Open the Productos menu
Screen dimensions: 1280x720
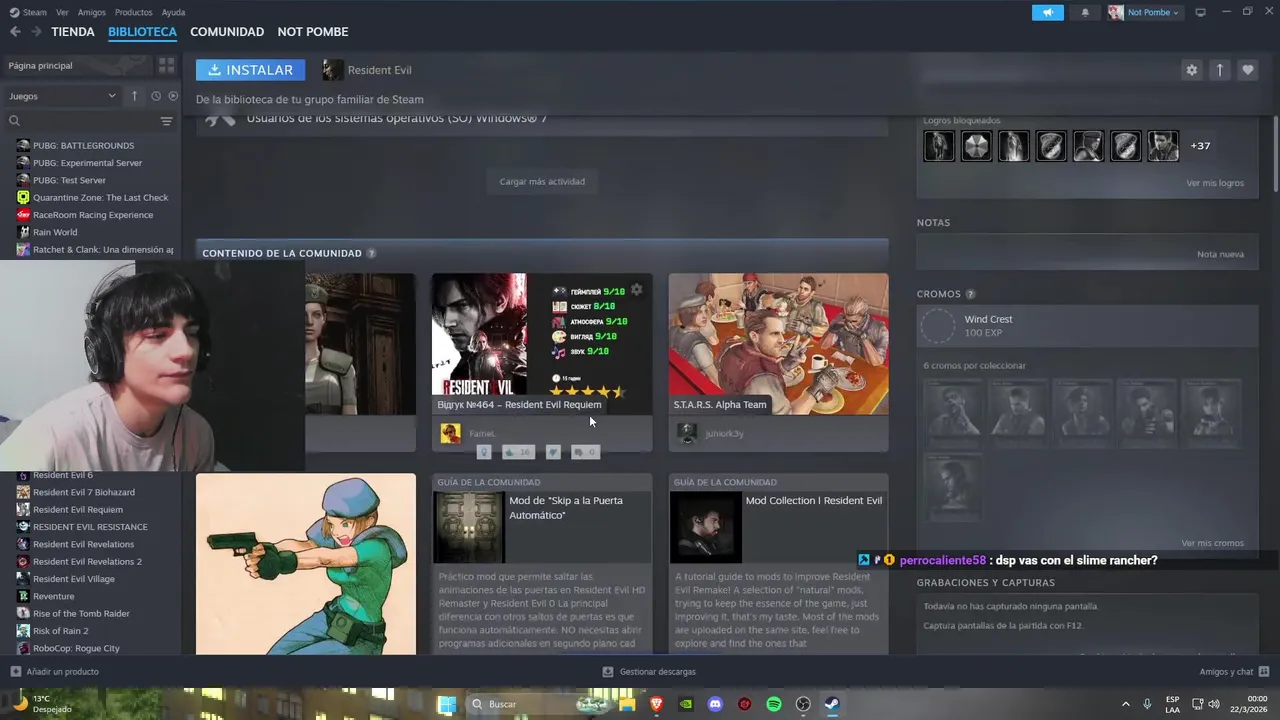click(x=134, y=12)
